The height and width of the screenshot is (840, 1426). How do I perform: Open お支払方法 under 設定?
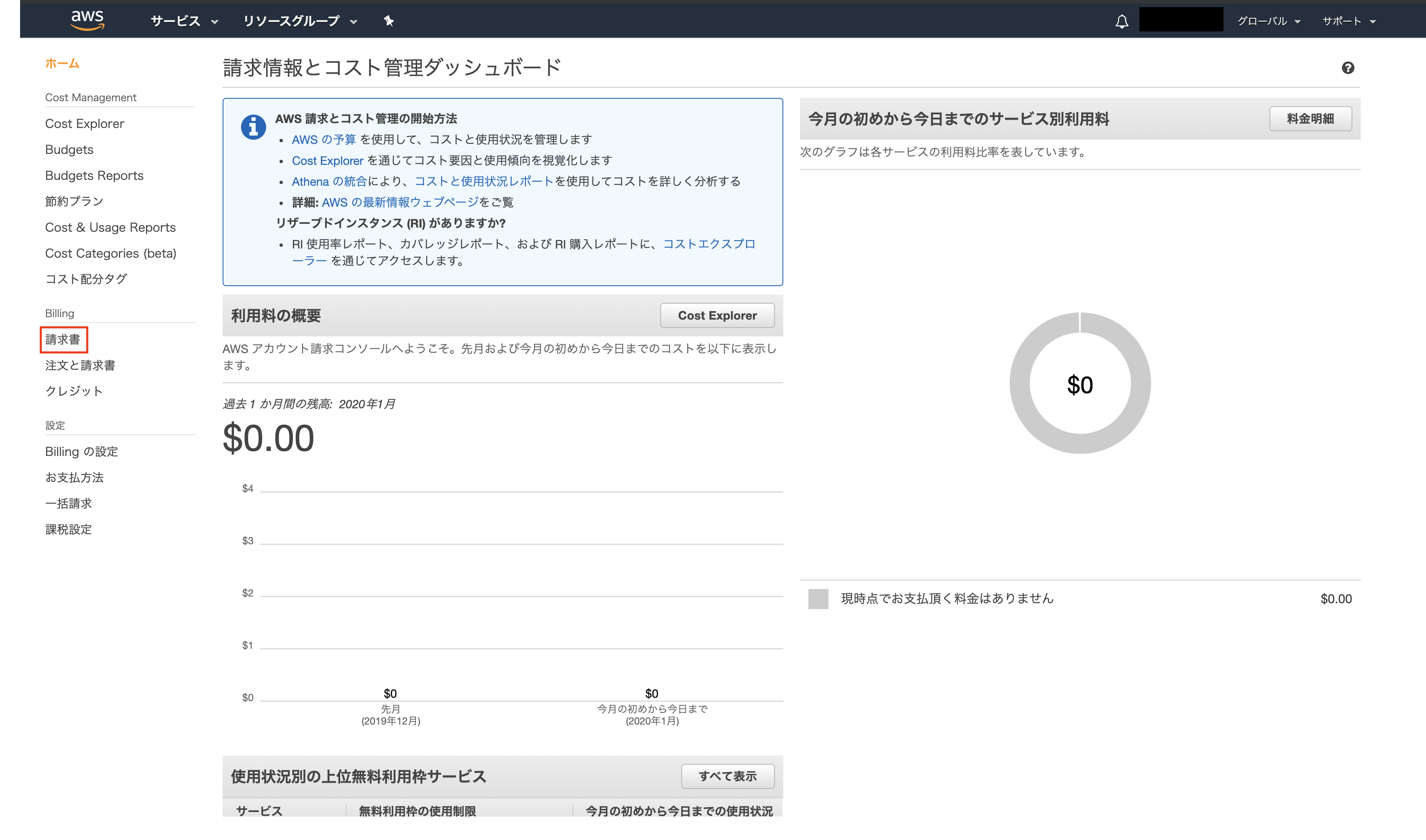coord(75,477)
